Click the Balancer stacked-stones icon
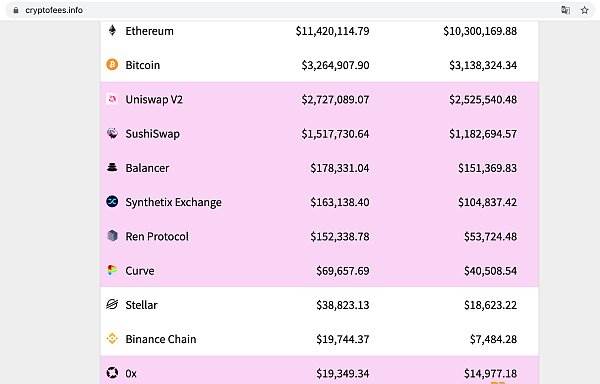Screen dimensions: 600x384 (112, 167)
